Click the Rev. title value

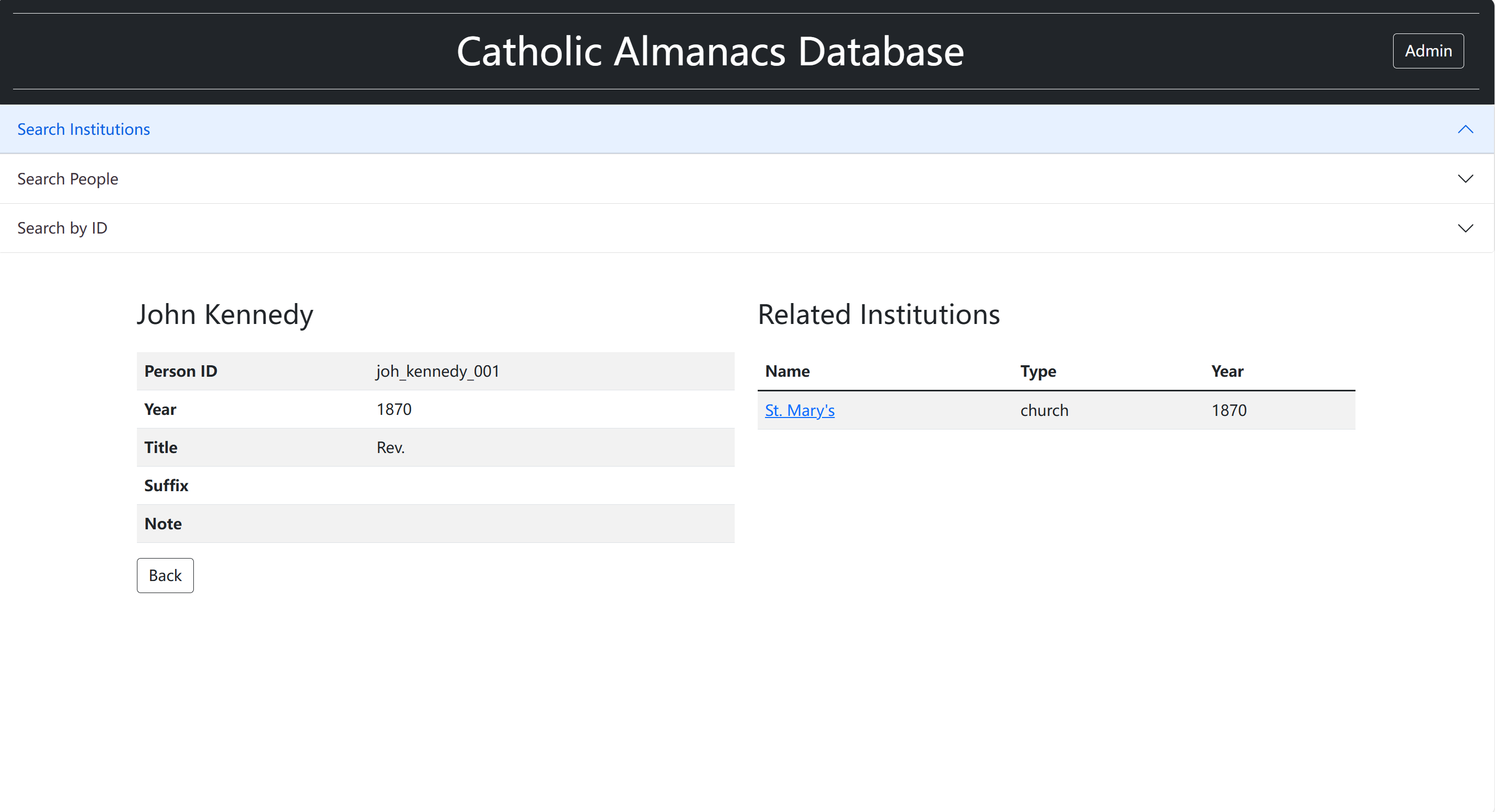[x=390, y=447]
